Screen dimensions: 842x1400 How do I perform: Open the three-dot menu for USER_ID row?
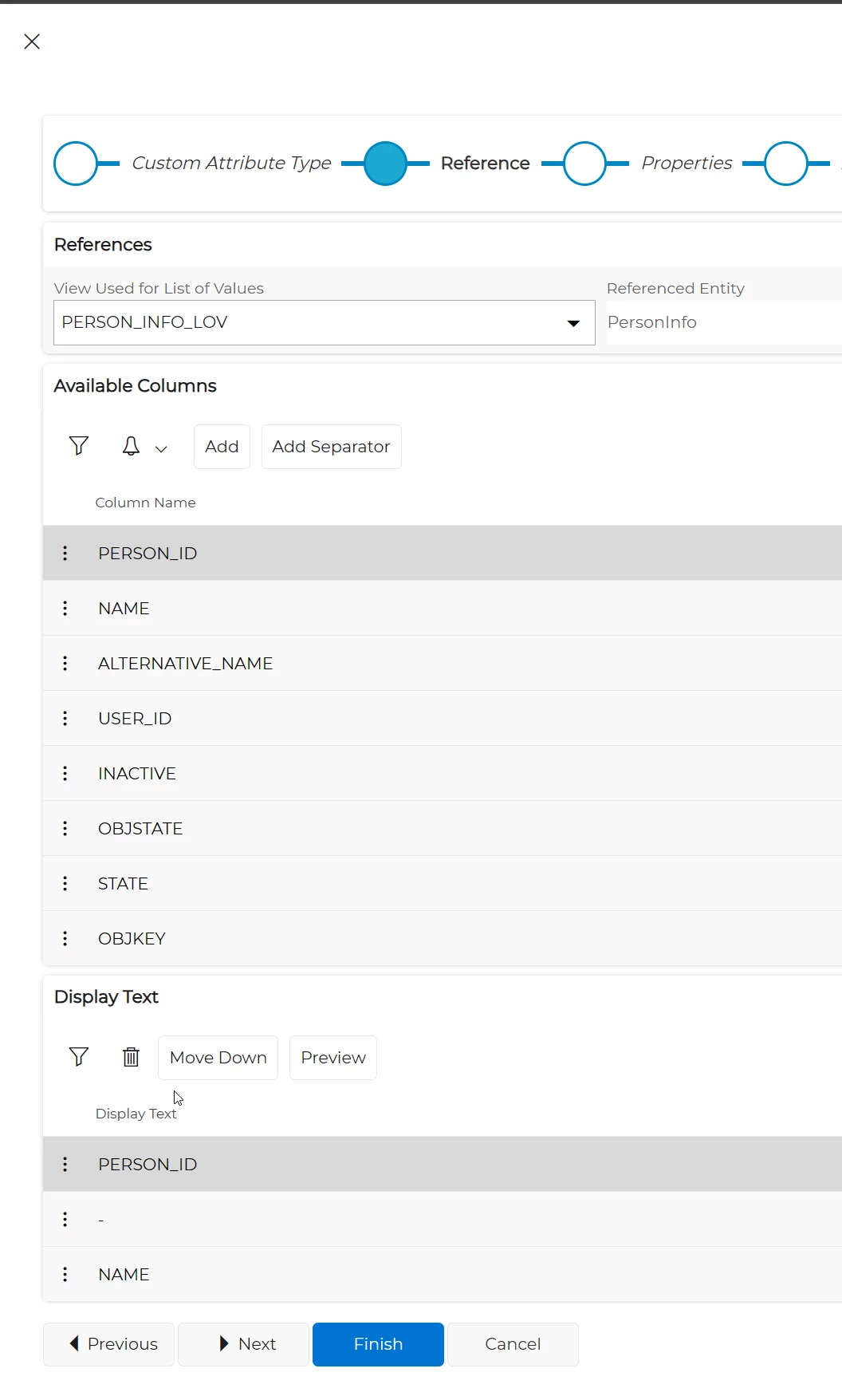click(x=65, y=718)
